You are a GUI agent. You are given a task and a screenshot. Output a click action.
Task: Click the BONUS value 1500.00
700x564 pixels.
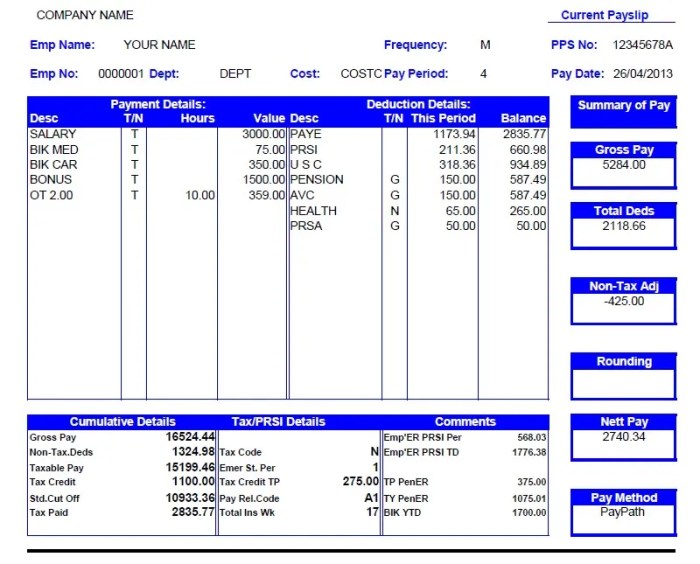tap(264, 180)
